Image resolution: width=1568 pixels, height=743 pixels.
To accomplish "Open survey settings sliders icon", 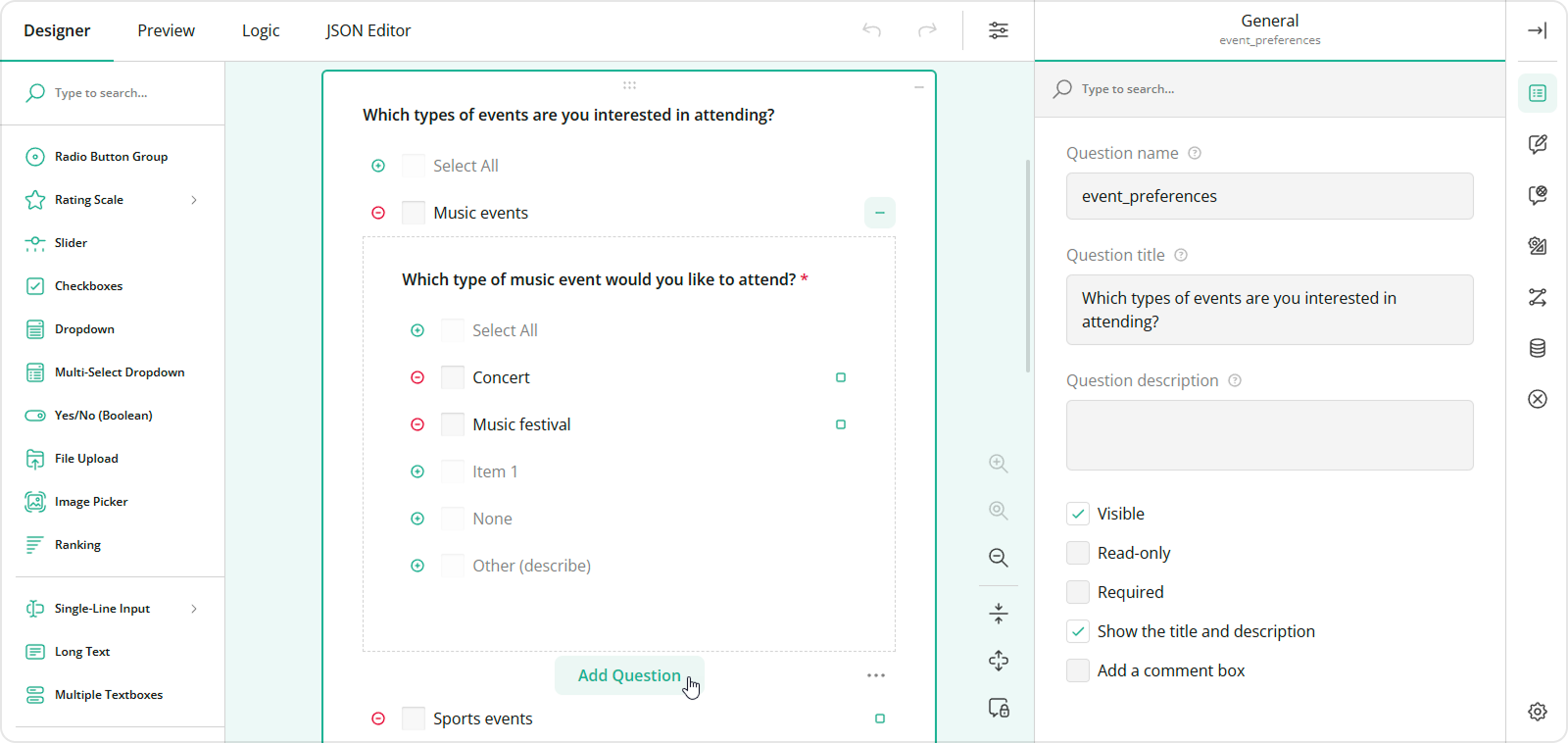I will point(998,30).
